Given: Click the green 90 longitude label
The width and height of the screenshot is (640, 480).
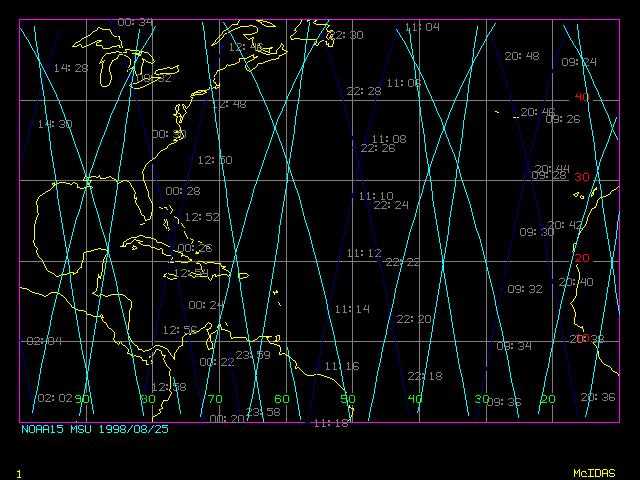Looking at the screenshot, I should click(x=82, y=399).
